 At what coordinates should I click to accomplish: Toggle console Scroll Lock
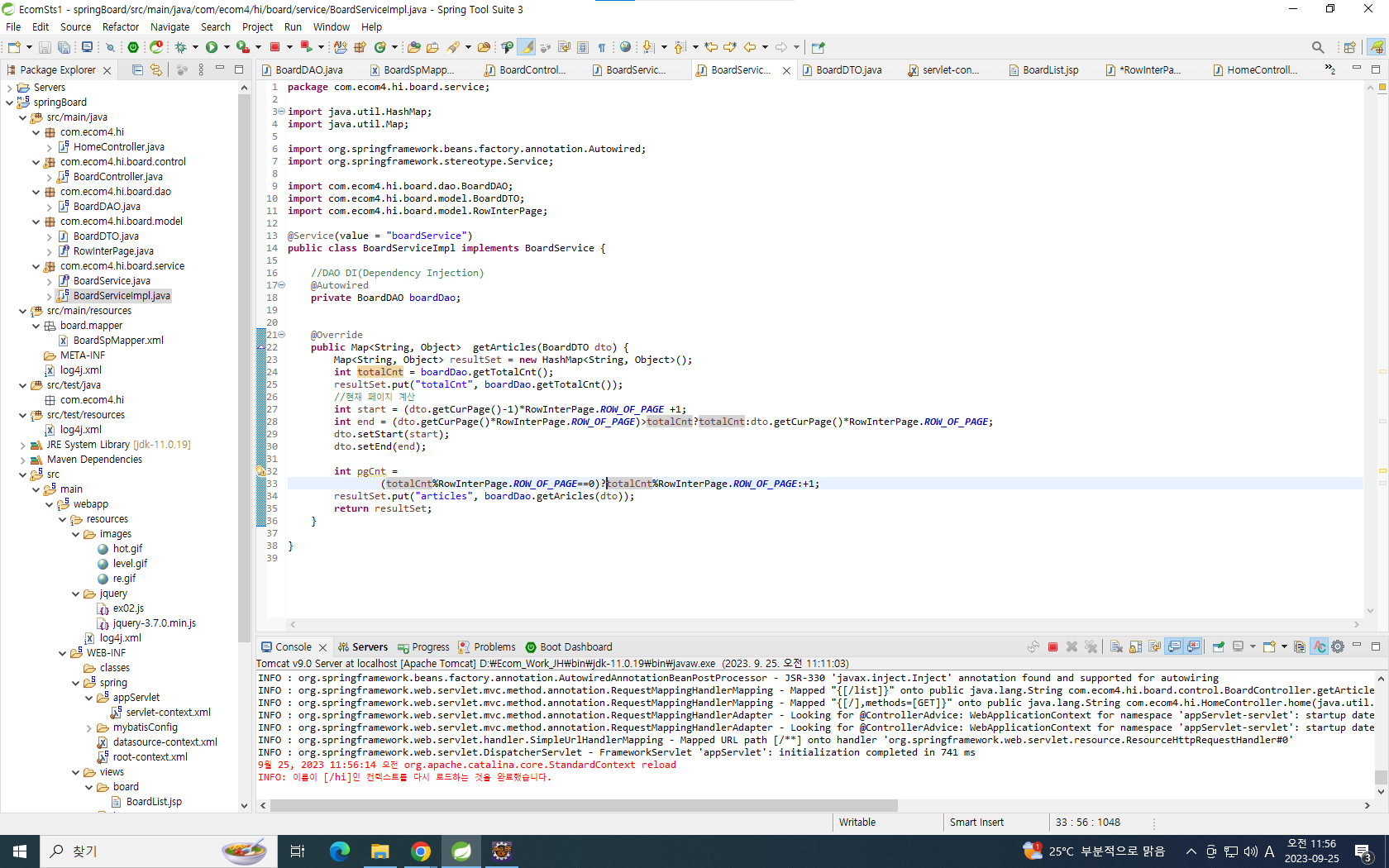point(1135,647)
